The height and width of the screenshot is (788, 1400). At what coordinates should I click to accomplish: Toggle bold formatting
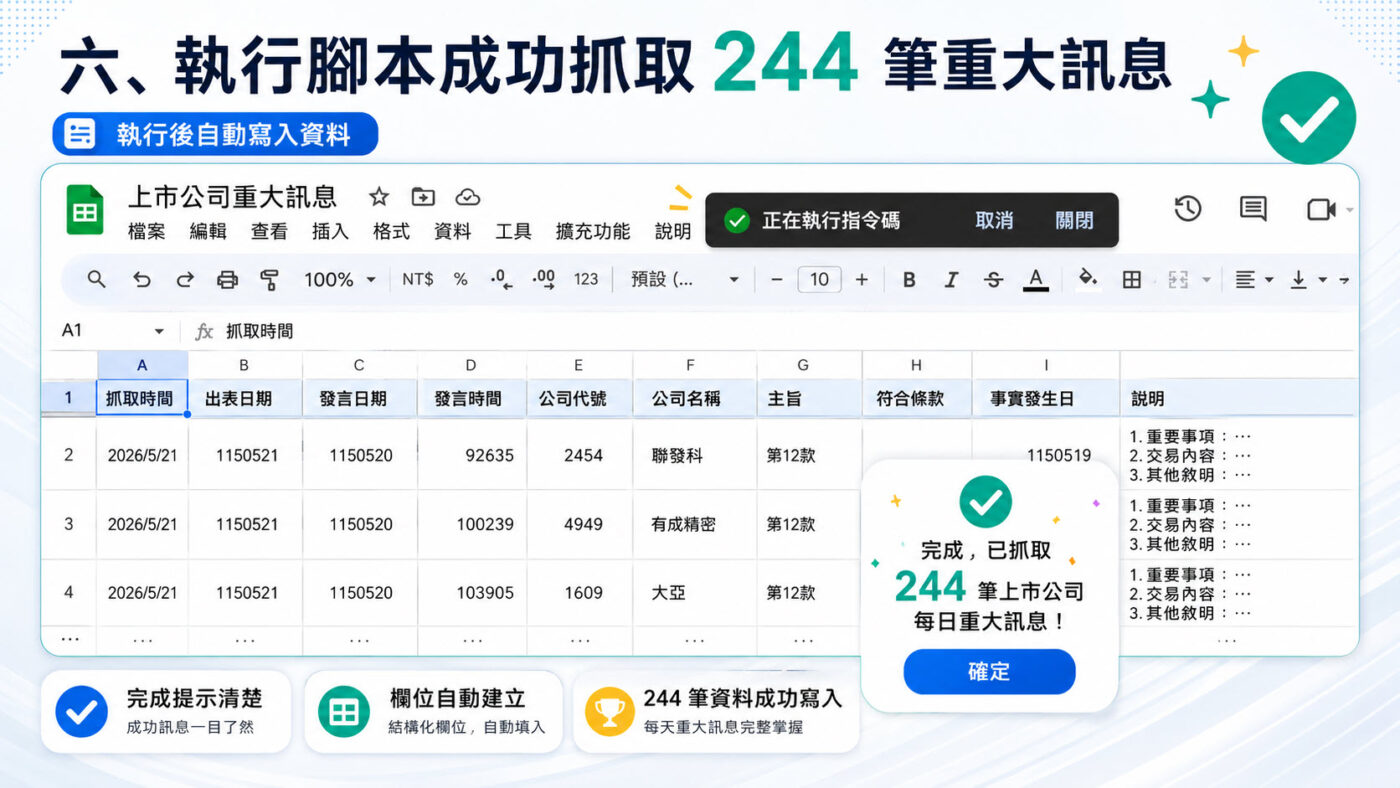click(909, 280)
